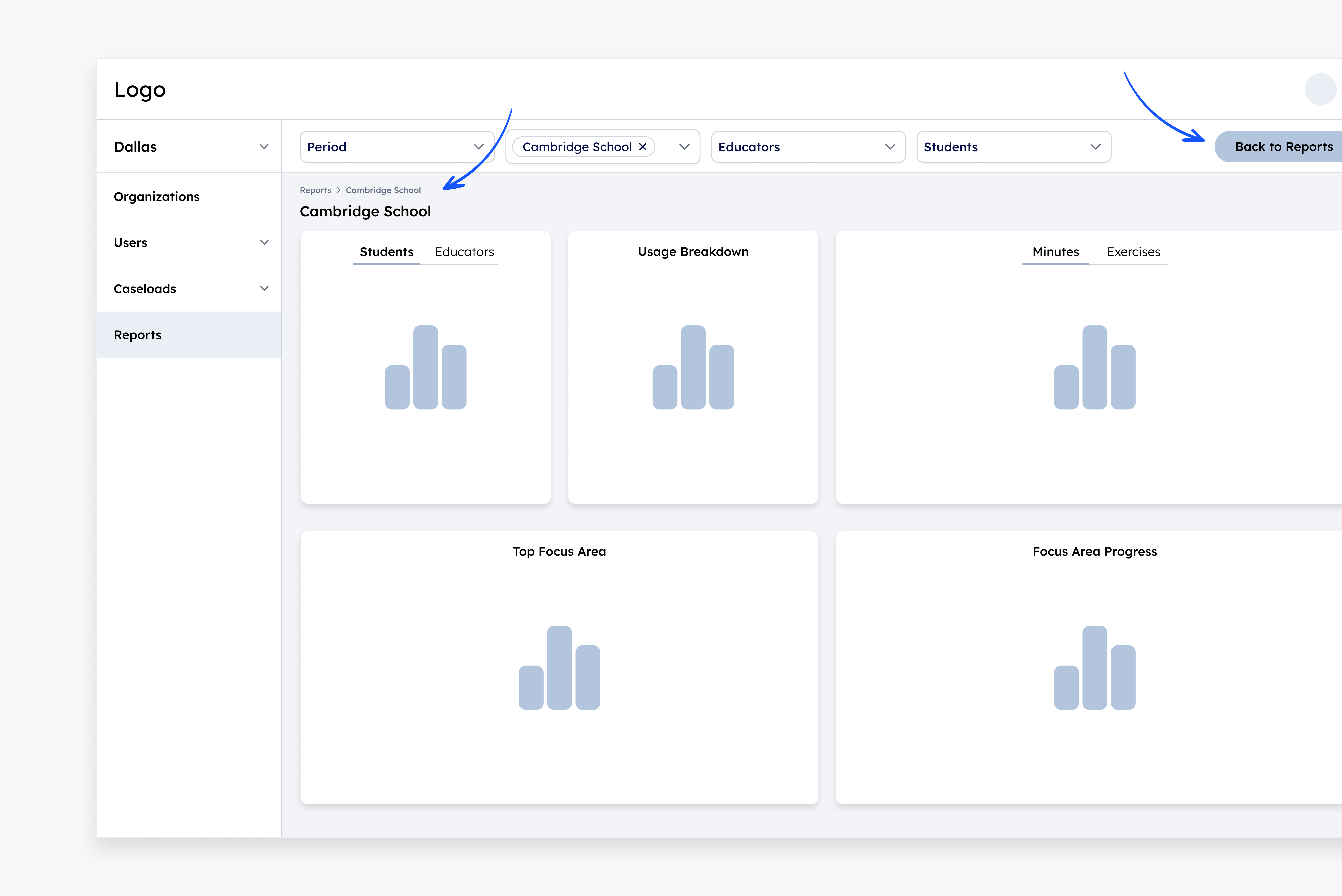
Task: Click the Cambridge School page heading
Action: [365, 211]
